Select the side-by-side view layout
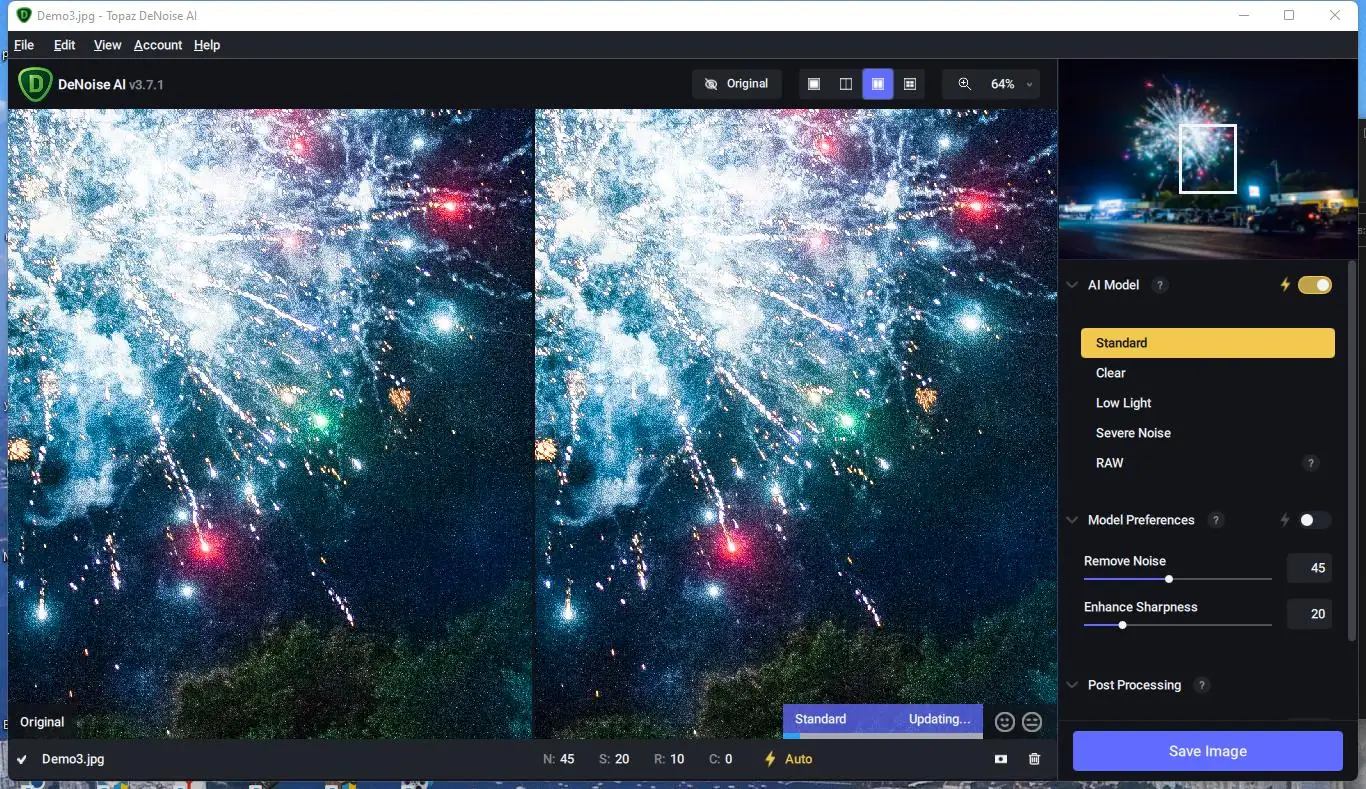This screenshot has height=789, width=1366. (x=878, y=84)
